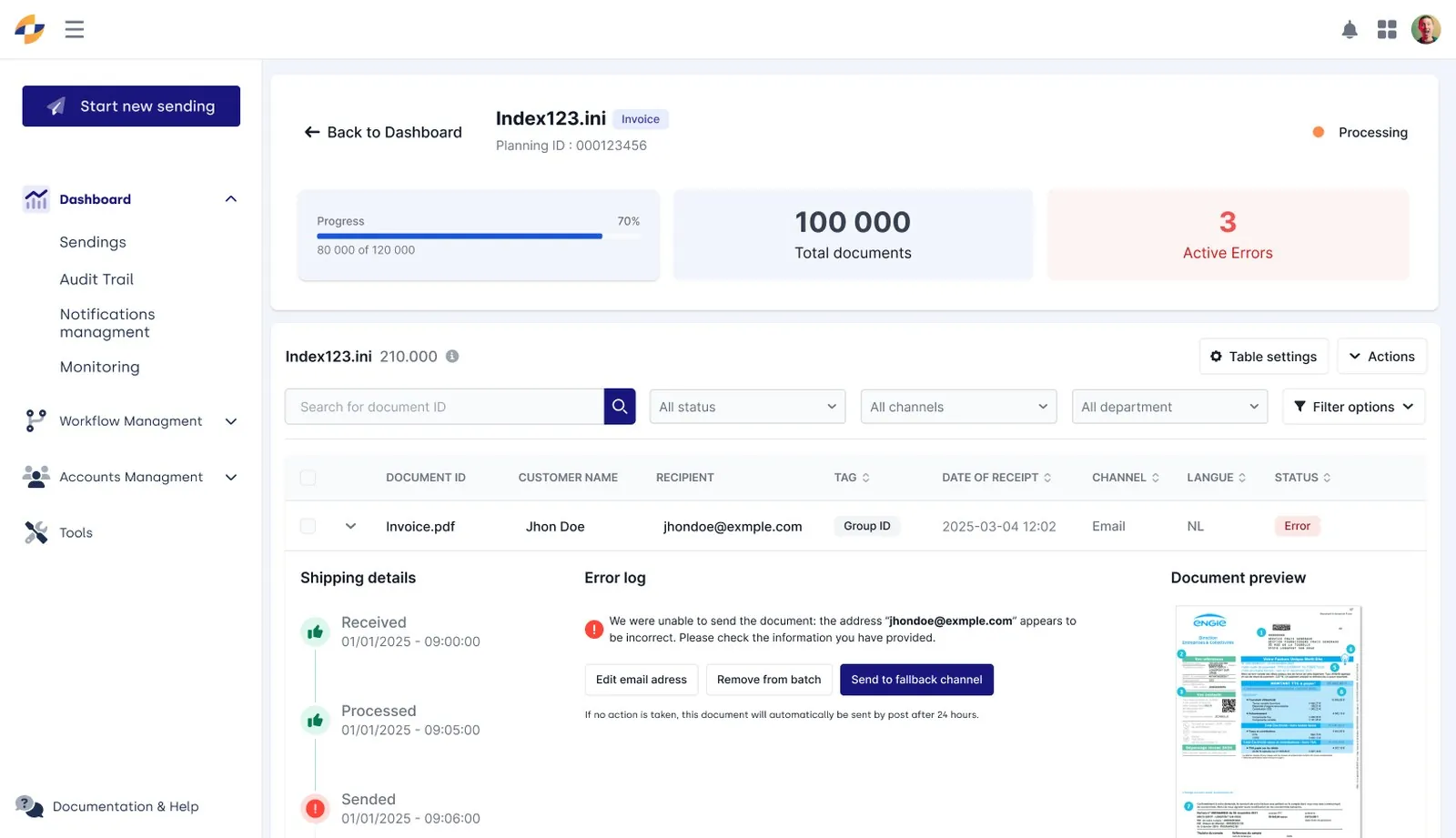1456x838 pixels.
Task: Open the apps grid icon
Action: click(x=1387, y=30)
